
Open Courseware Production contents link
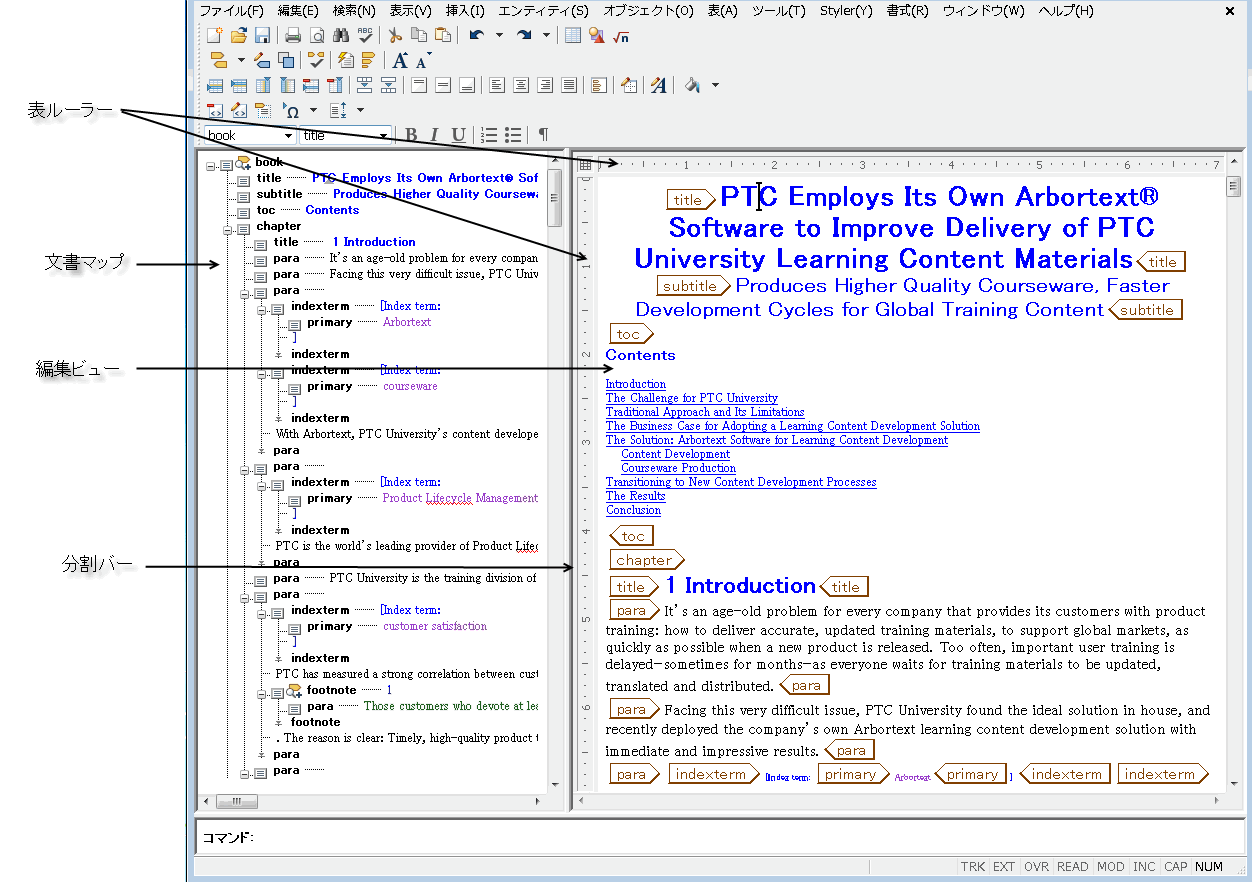coord(679,468)
